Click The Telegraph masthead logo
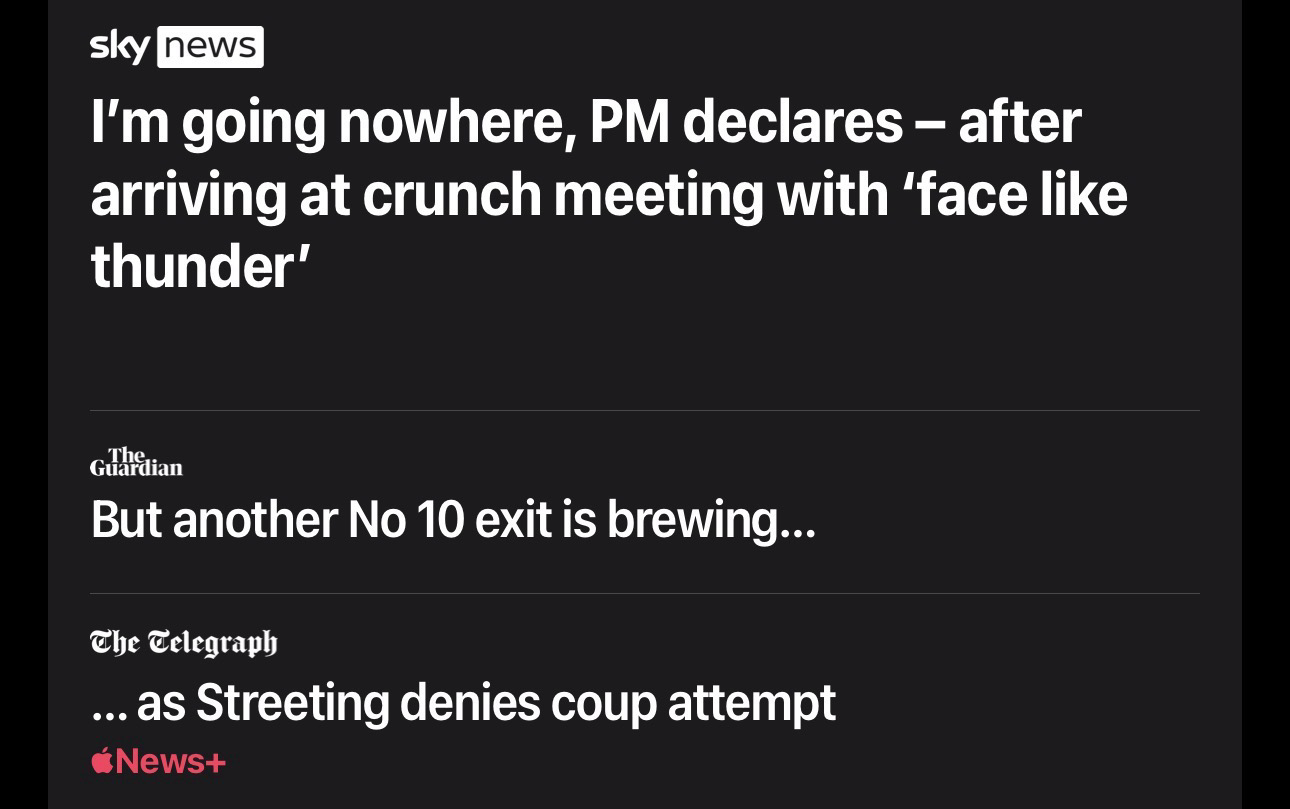The width and height of the screenshot is (1290, 809). tap(183, 642)
